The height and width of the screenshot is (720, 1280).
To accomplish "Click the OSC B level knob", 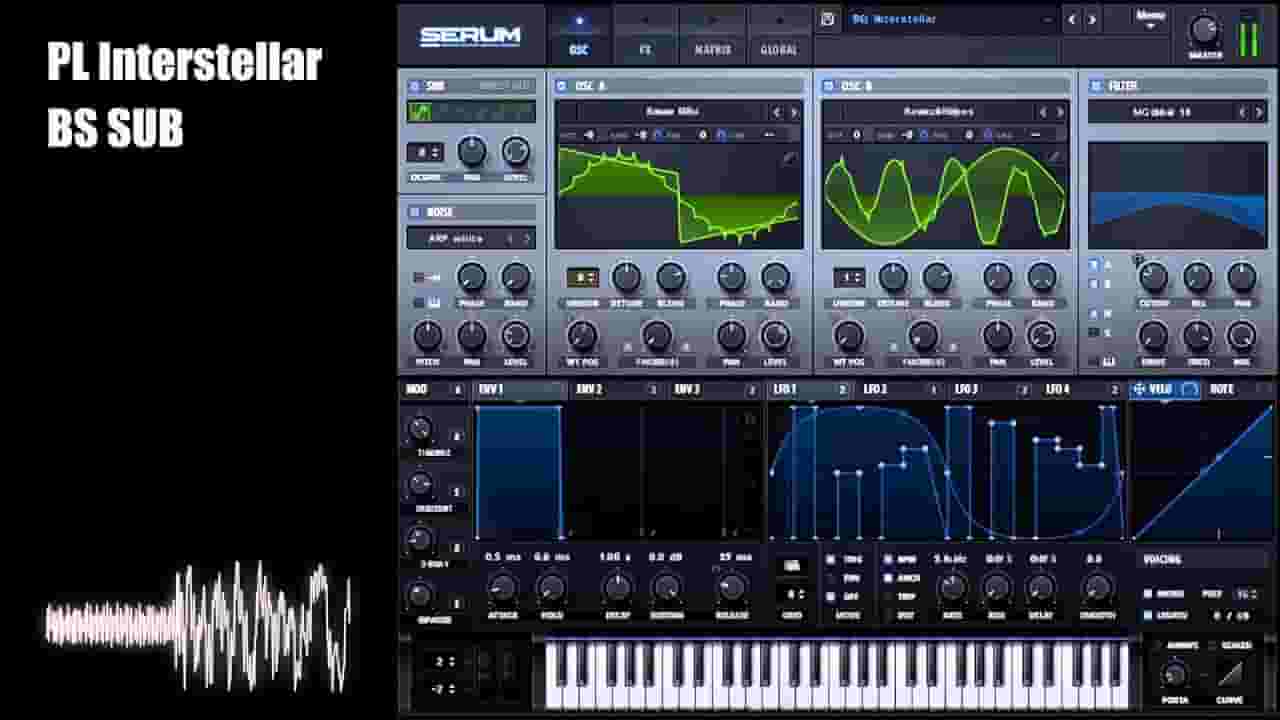I will pos(1042,336).
